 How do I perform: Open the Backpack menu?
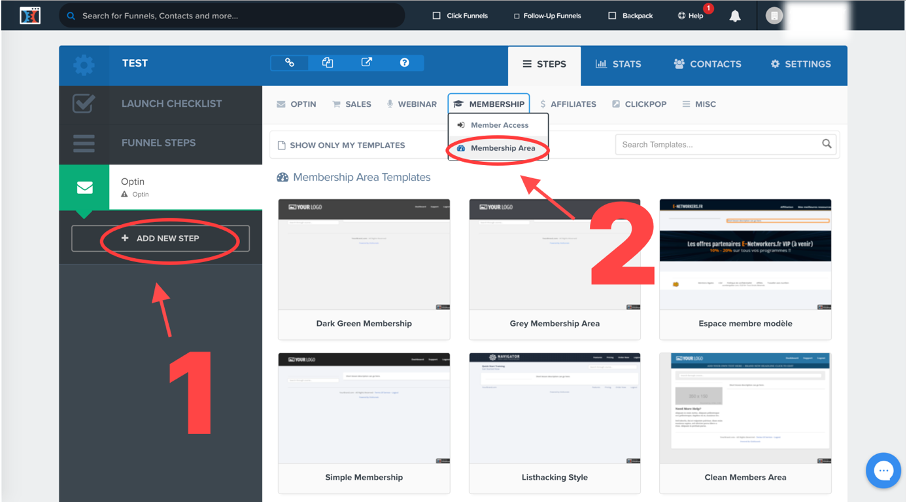point(630,16)
